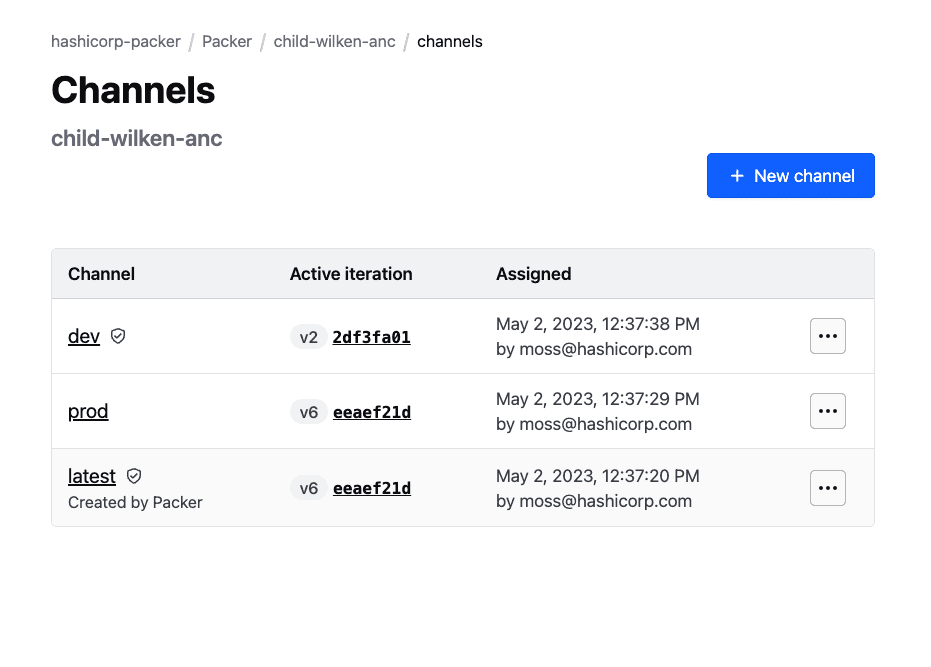Click the shield icon beside dev channel

(x=117, y=336)
